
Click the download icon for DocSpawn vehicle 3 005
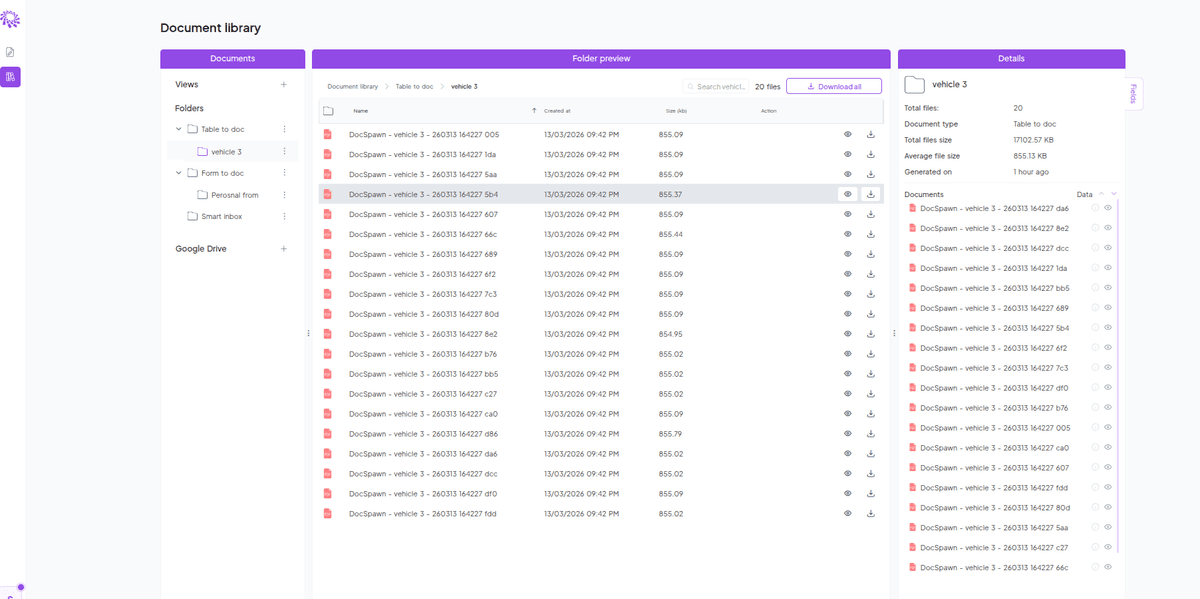click(870, 134)
